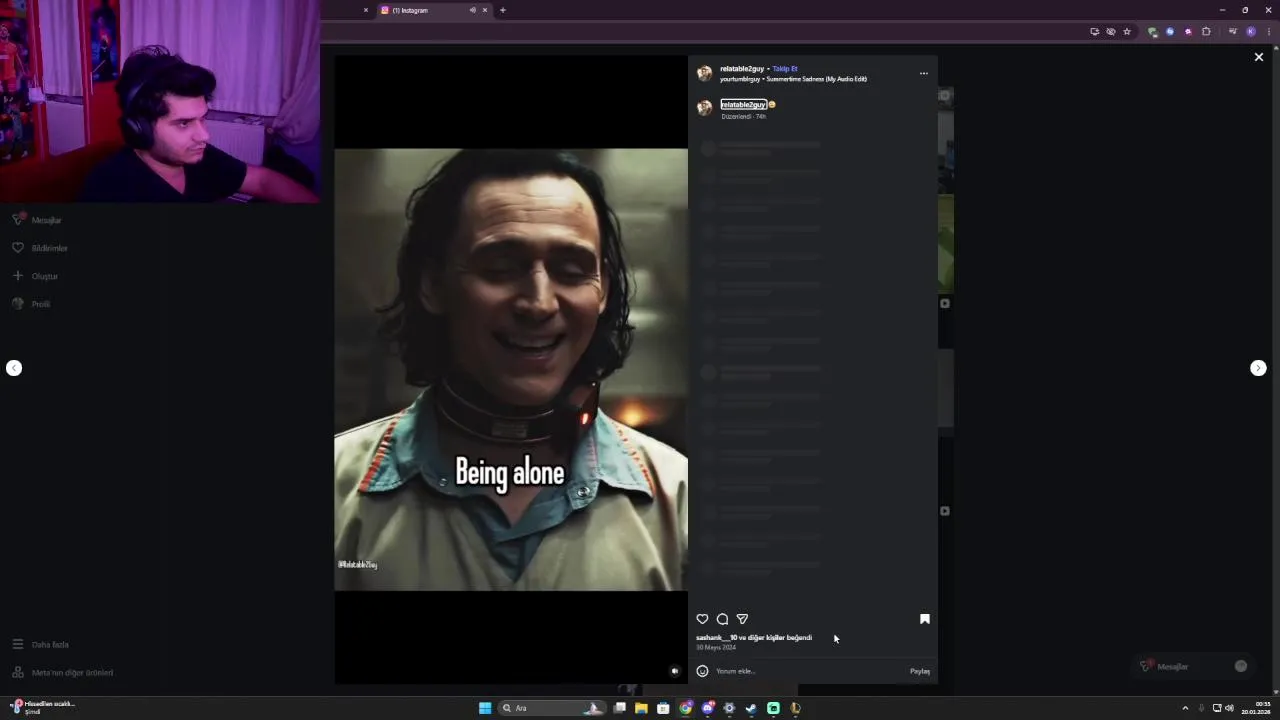
Task: Open the browser three-dot menu
Action: [1269, 31]
